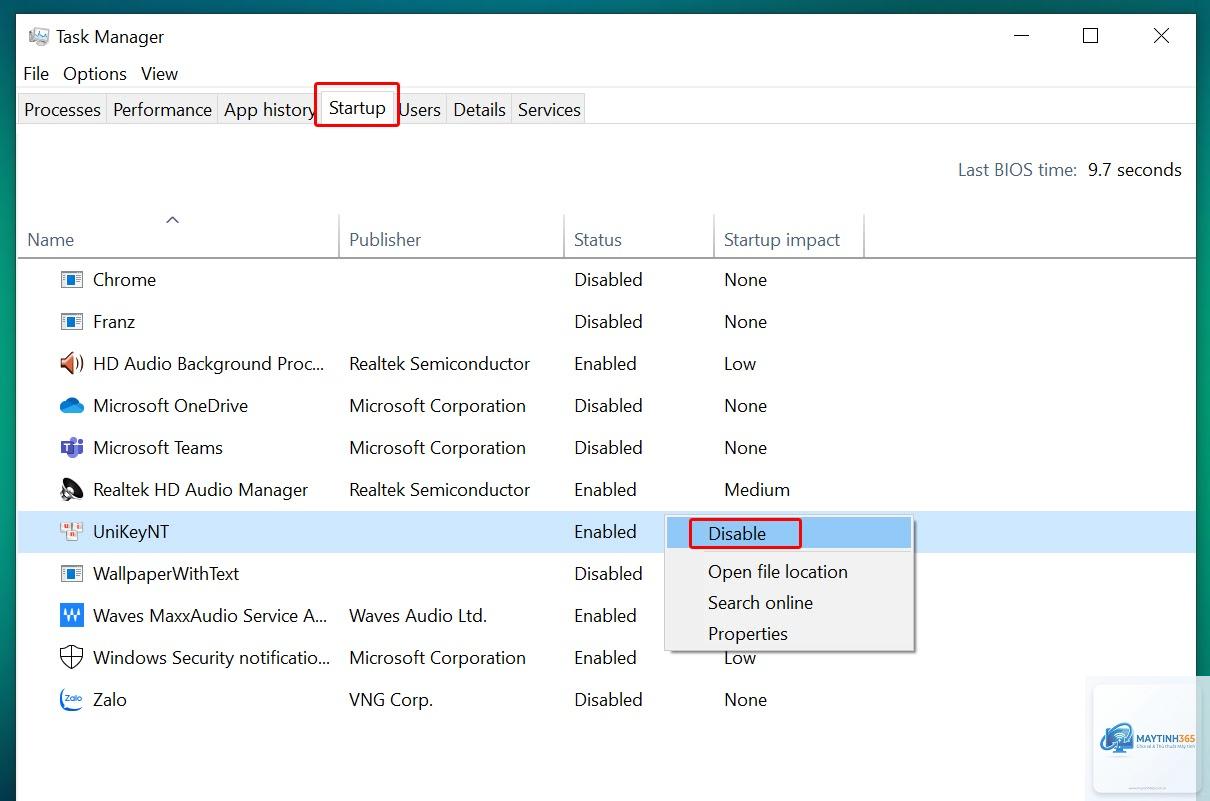Switch to the Details tab
This screenshot has height=801, width=1210.
tap(479, 110)
